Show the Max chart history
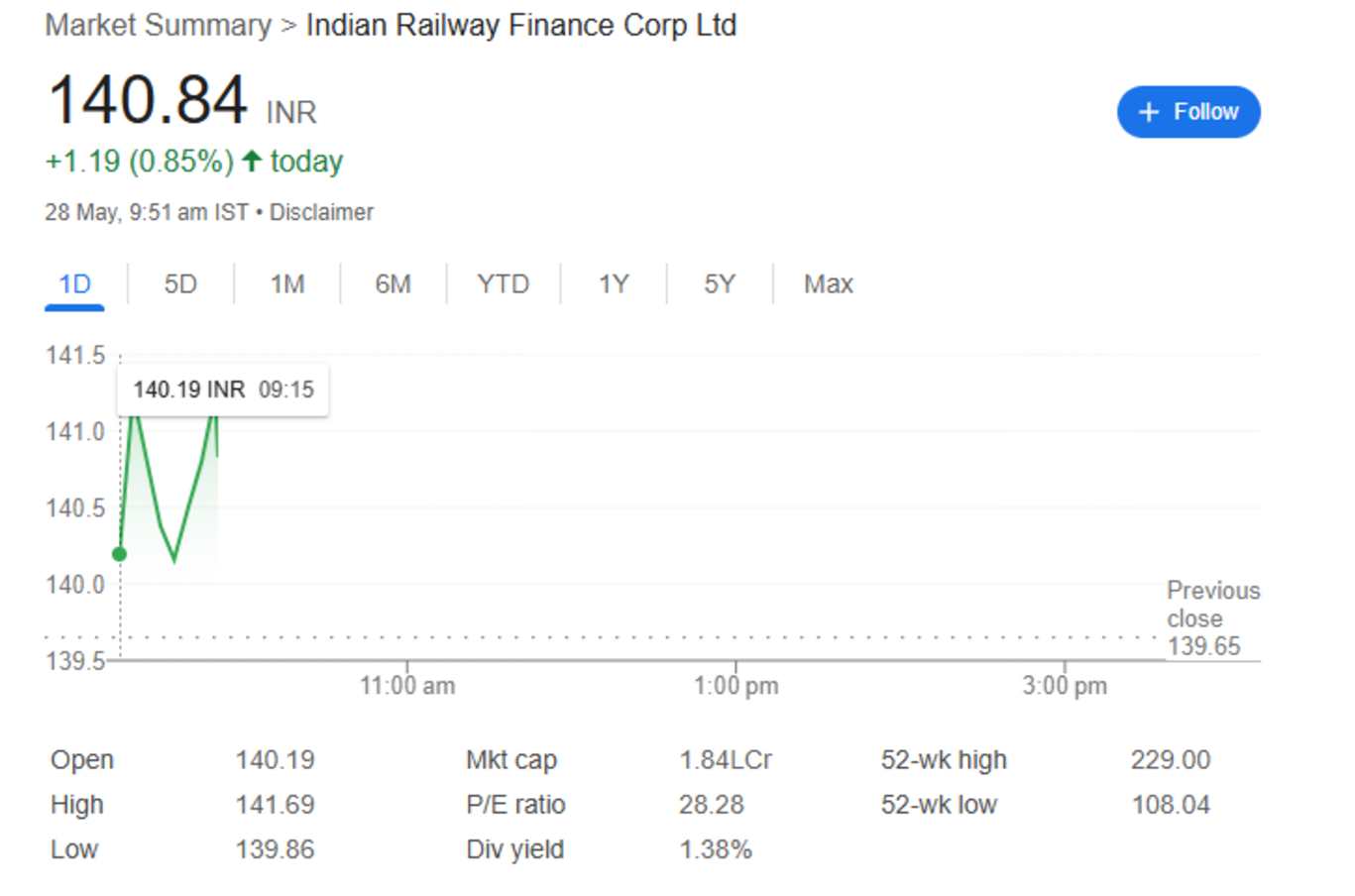This screenshot has height=896, width=1355. 828,283
